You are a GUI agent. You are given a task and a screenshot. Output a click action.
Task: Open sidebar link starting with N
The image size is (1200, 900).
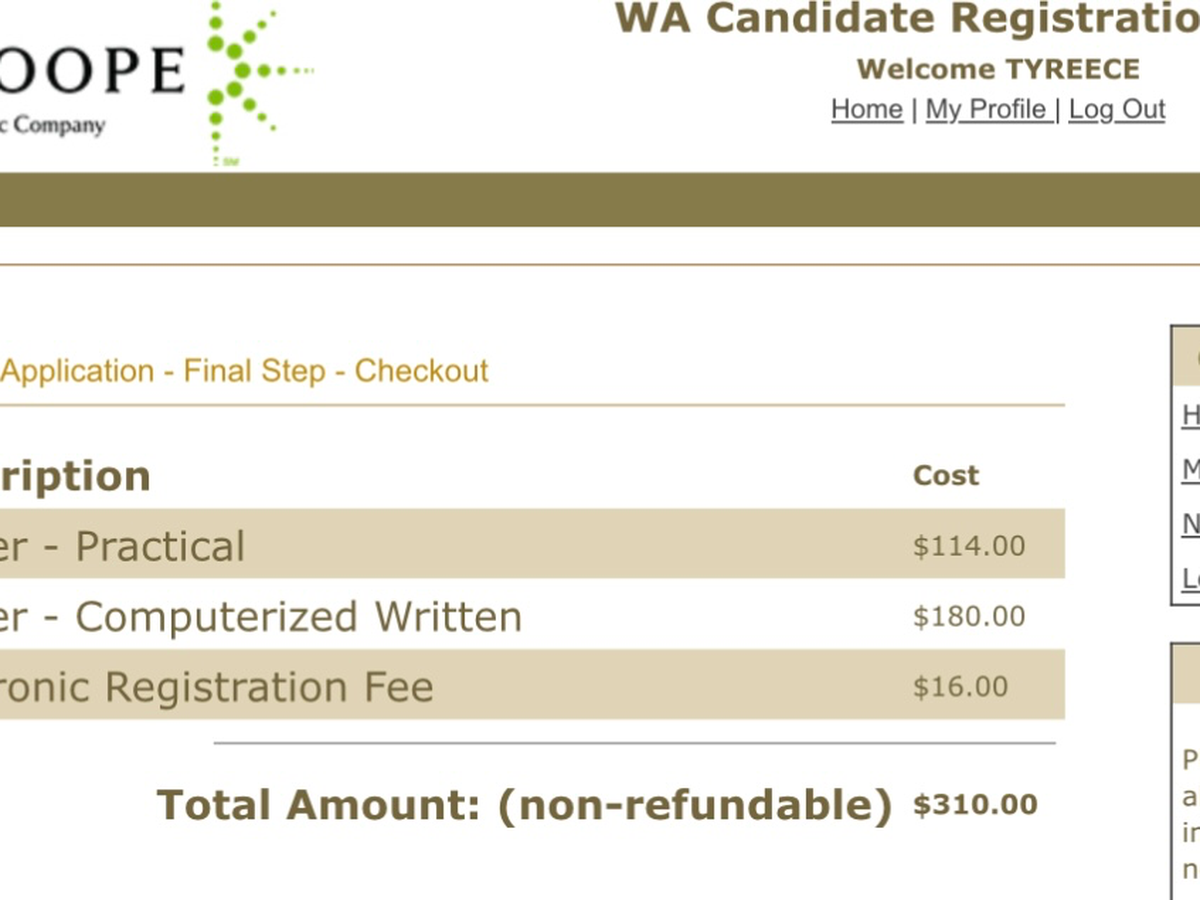click(x=1190, y=524)
